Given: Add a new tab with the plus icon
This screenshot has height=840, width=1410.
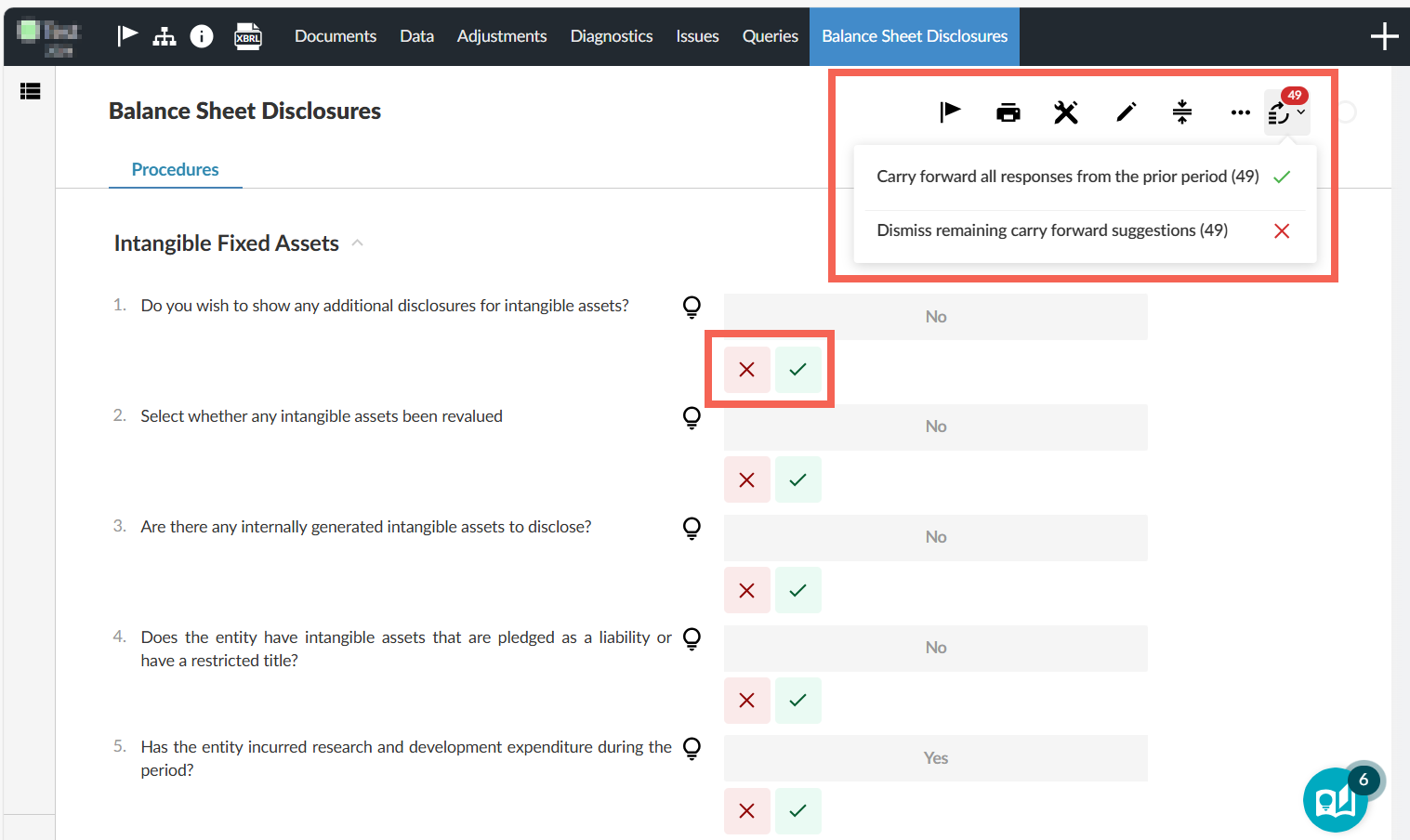Looking at the screenshot, I should [x=1384, y=36].
